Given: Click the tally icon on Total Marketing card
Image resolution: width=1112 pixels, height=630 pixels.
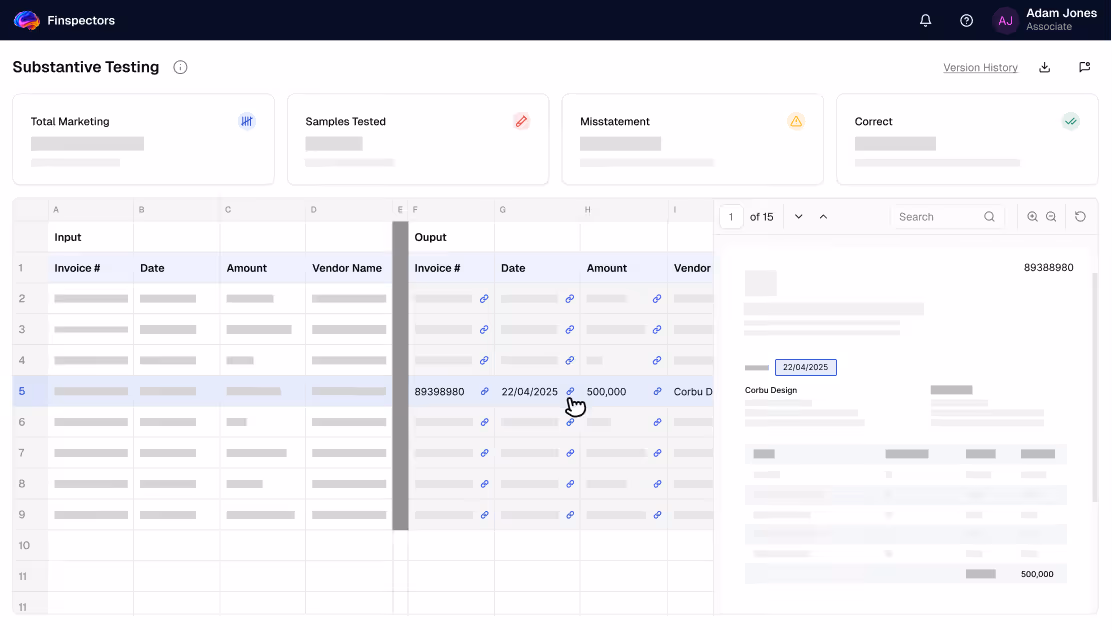Looking at the screenshot, I should 247,121.
